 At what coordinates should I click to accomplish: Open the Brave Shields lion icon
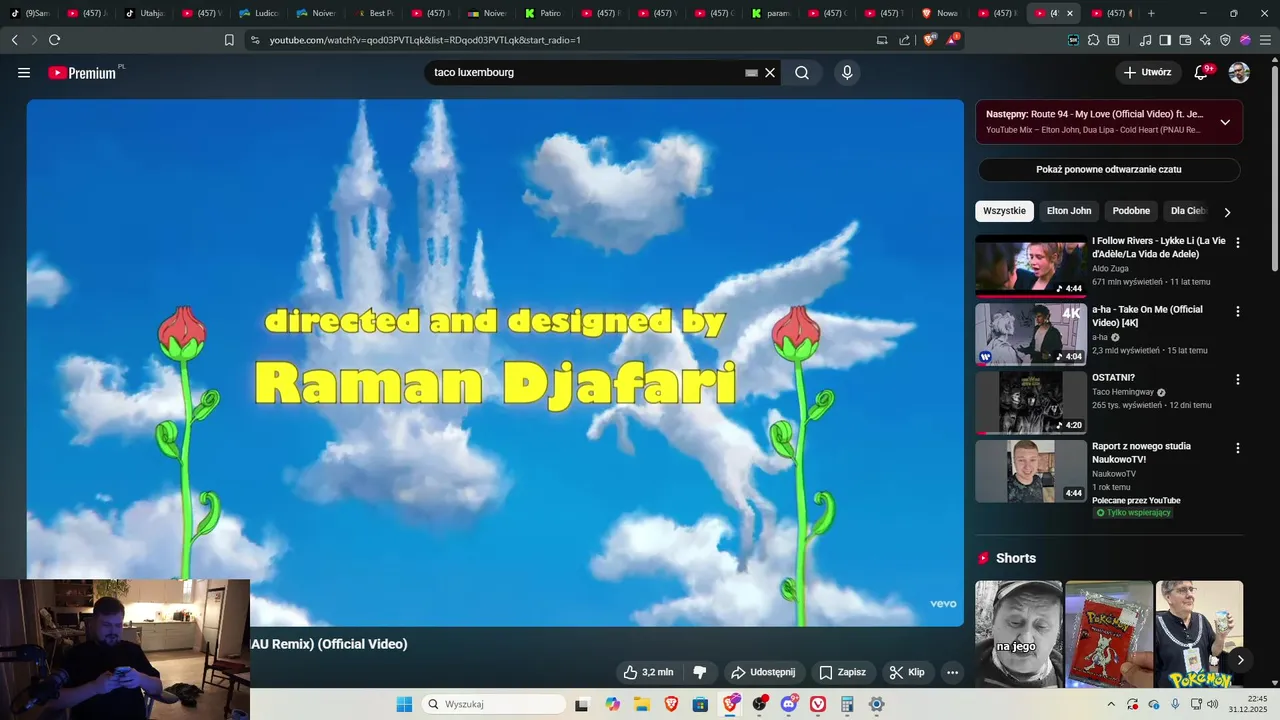point(929,40)
